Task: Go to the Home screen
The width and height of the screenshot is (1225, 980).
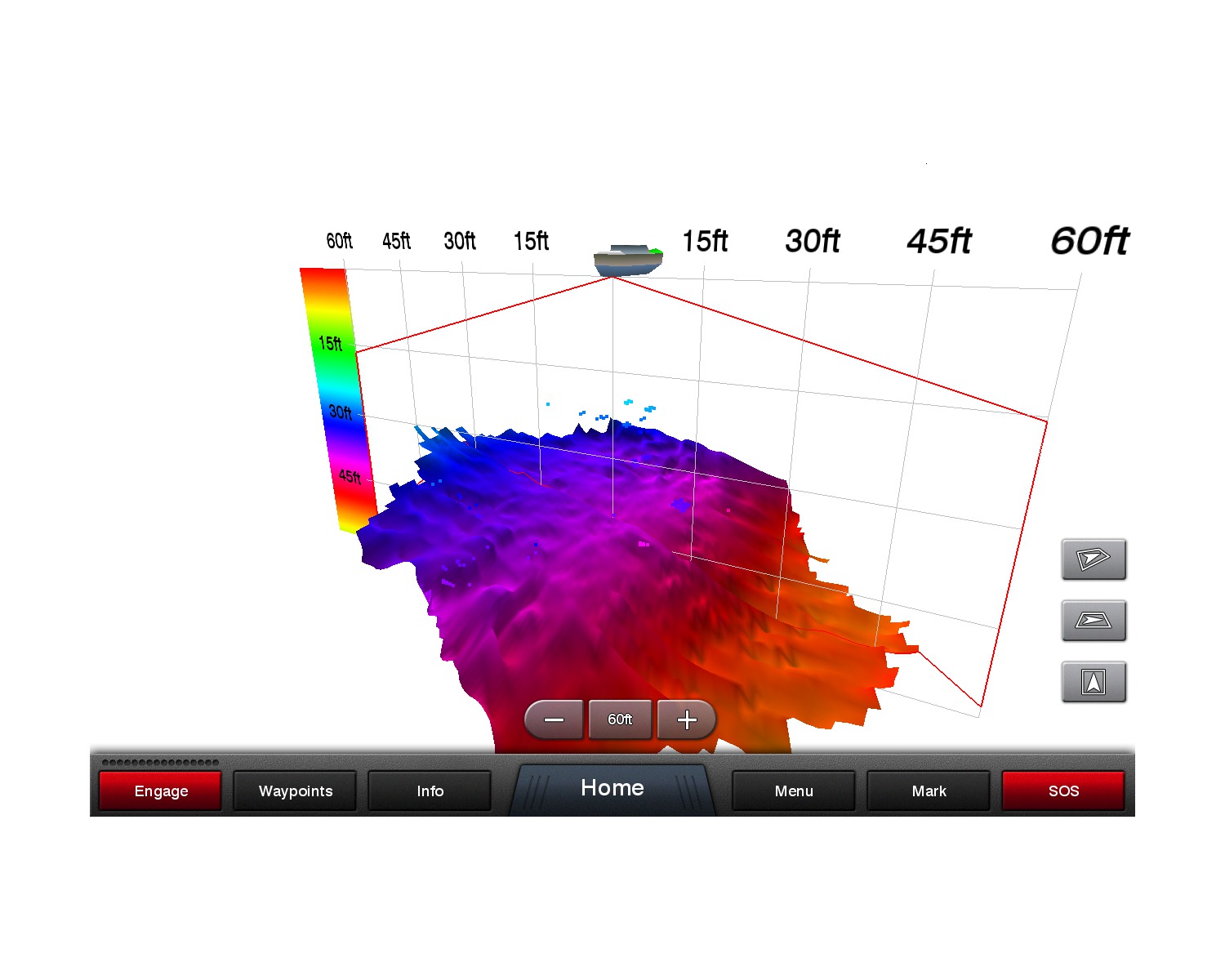Action: 612,788
